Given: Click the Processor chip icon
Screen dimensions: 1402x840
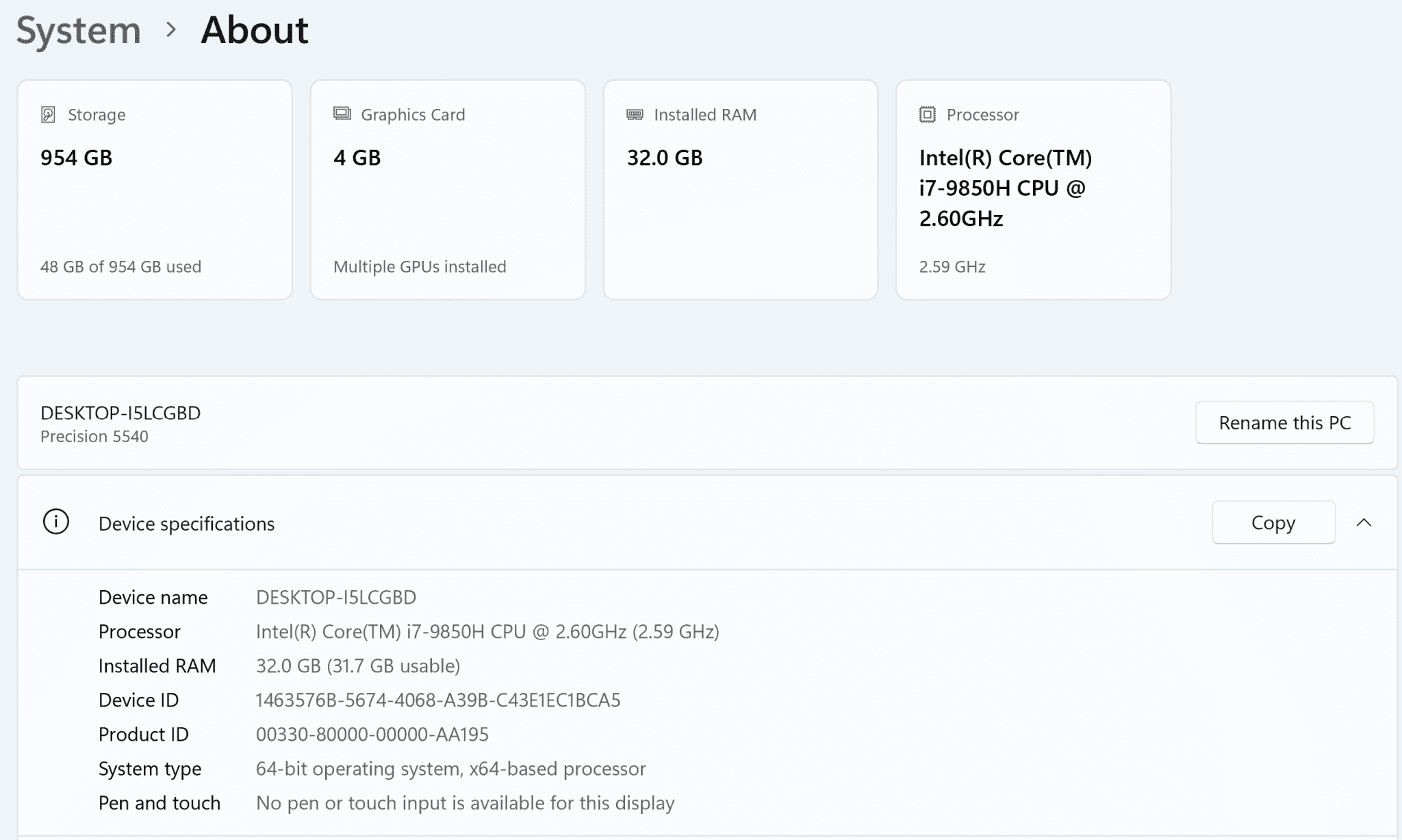Looking at the screenshot, I should click(927, 114).
